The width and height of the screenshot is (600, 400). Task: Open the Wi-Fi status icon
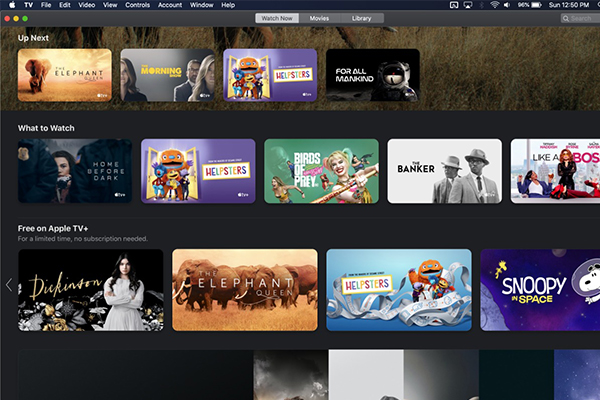495,5
